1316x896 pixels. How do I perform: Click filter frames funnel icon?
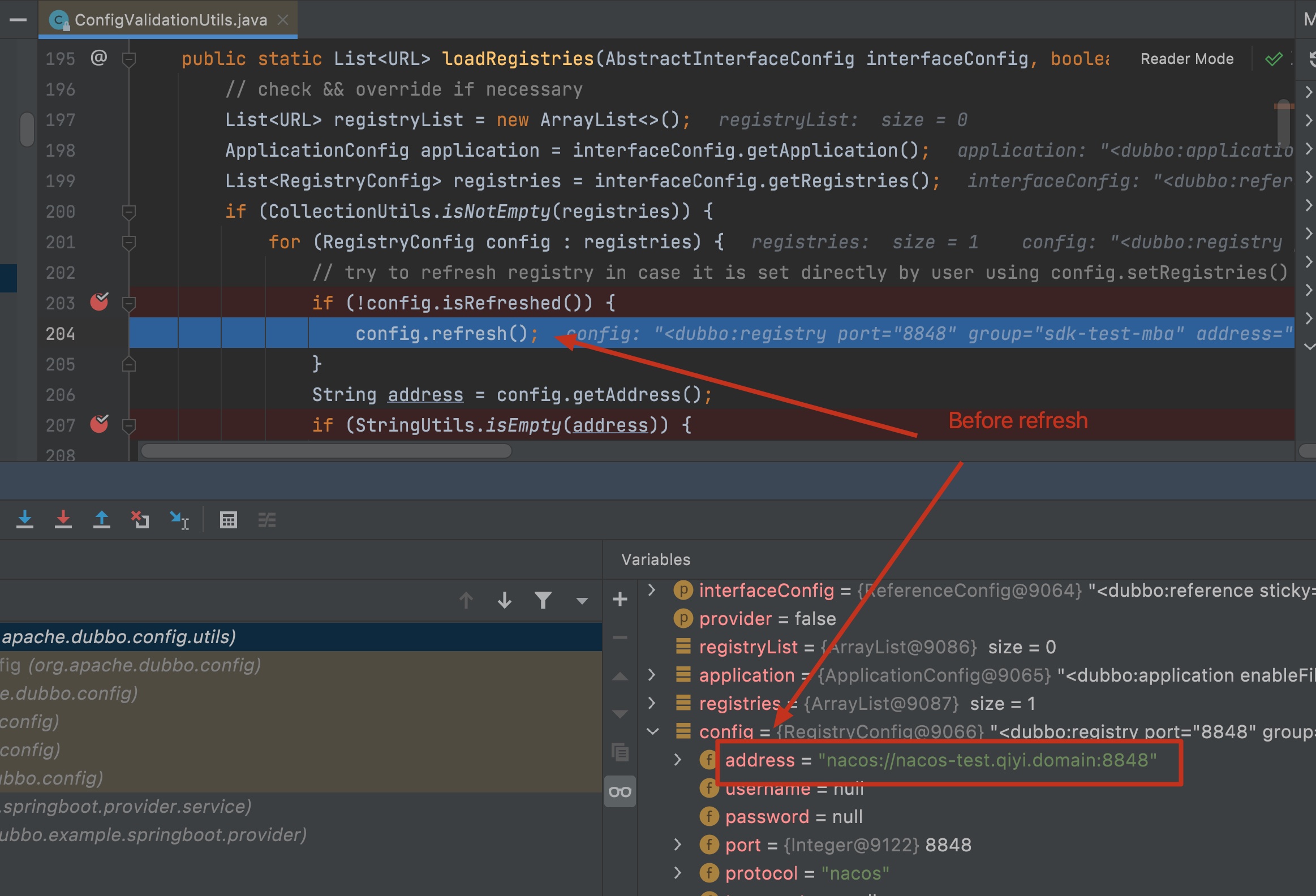[x=543, y=600]
